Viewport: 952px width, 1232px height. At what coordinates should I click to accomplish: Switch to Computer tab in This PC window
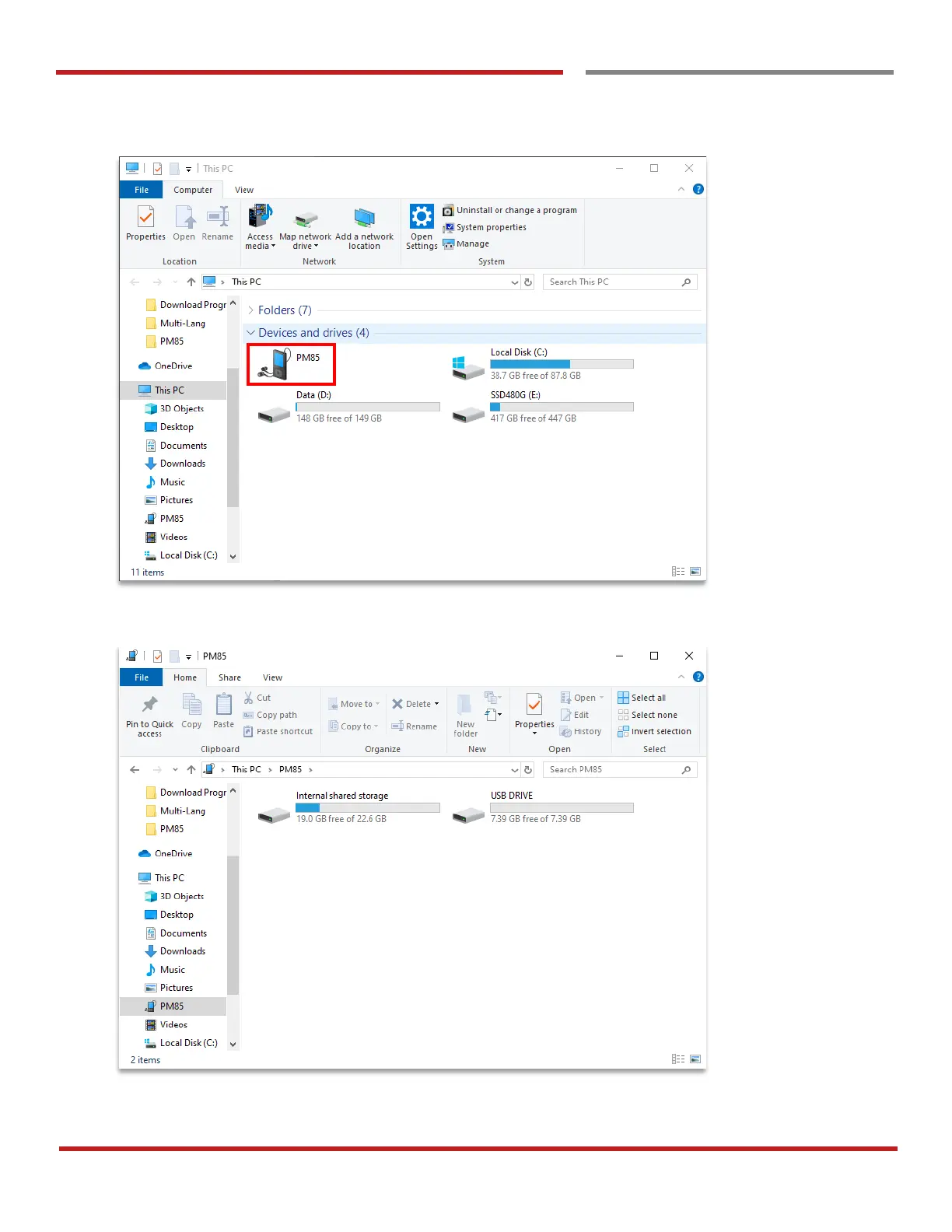193,190
